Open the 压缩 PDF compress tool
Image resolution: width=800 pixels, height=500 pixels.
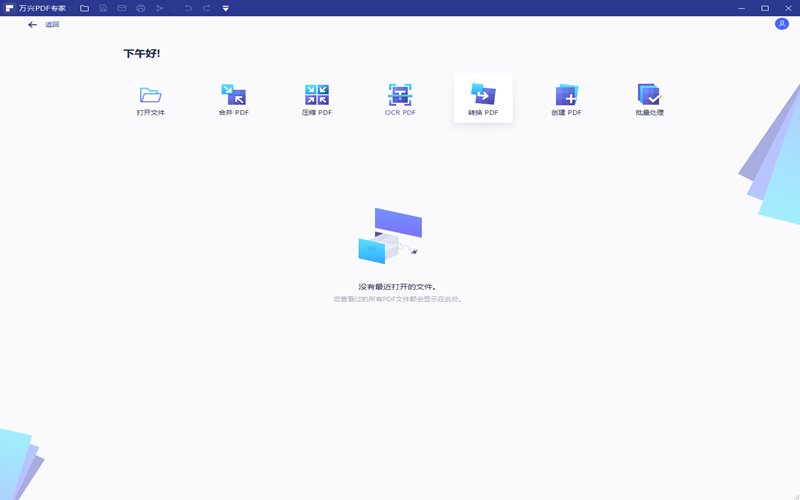[x=317, y=96]
